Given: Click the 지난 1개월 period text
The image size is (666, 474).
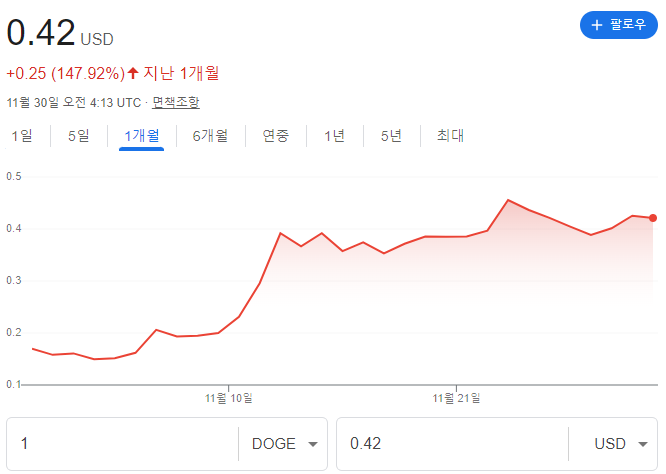Looking at the screenshot, I should coord(181,73).
